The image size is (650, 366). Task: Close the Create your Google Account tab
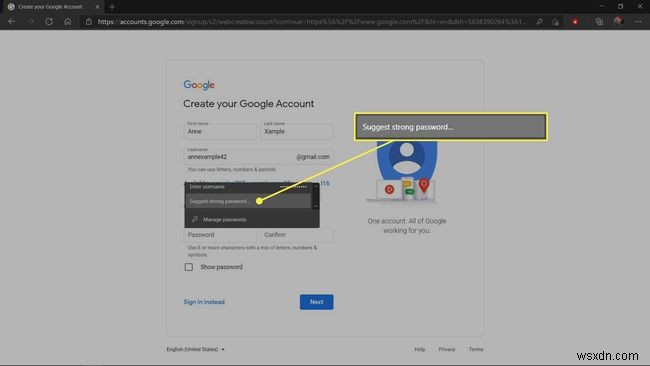[x=97, y=7]
